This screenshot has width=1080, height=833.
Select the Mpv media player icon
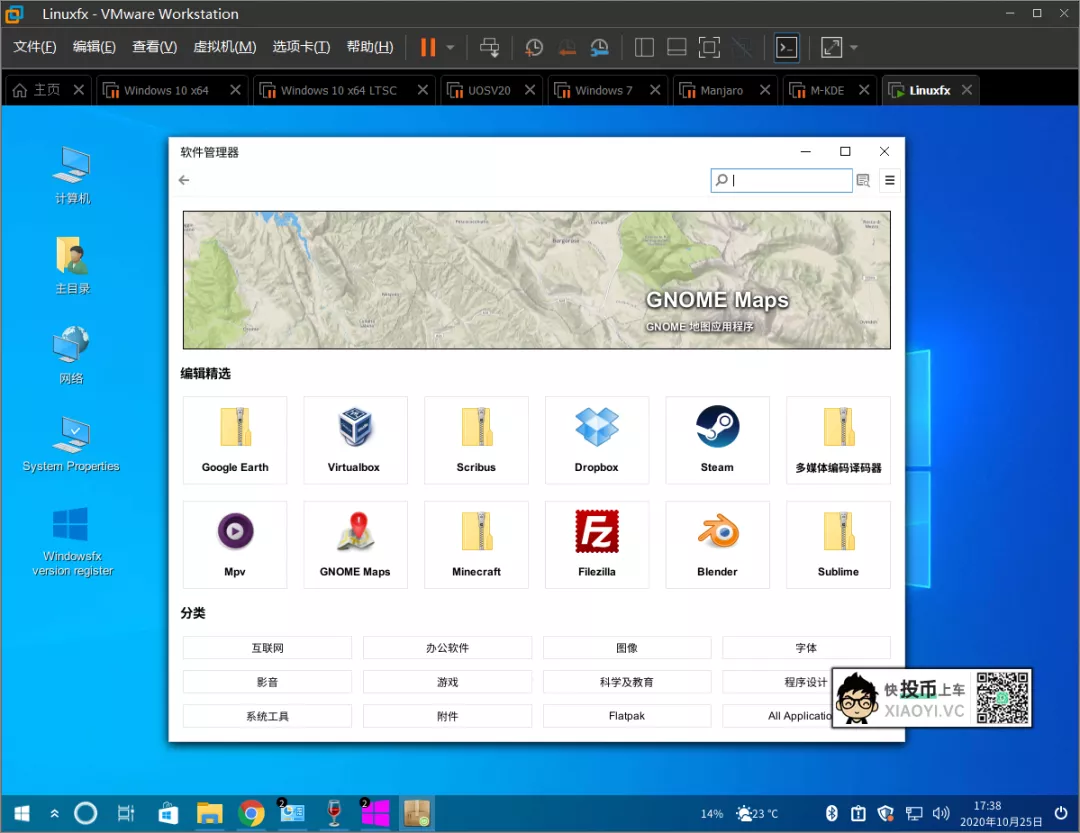click(235, 531)
